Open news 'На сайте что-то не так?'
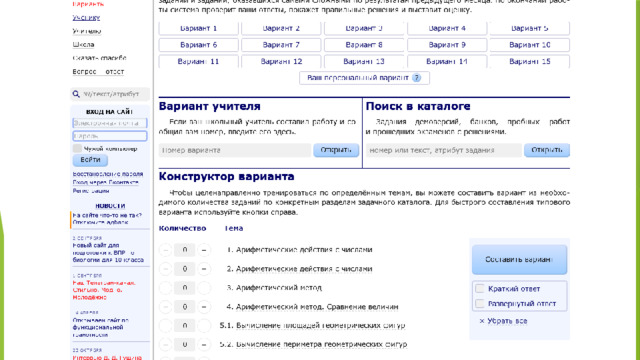The image size is (640, 360). pos(107,219)
